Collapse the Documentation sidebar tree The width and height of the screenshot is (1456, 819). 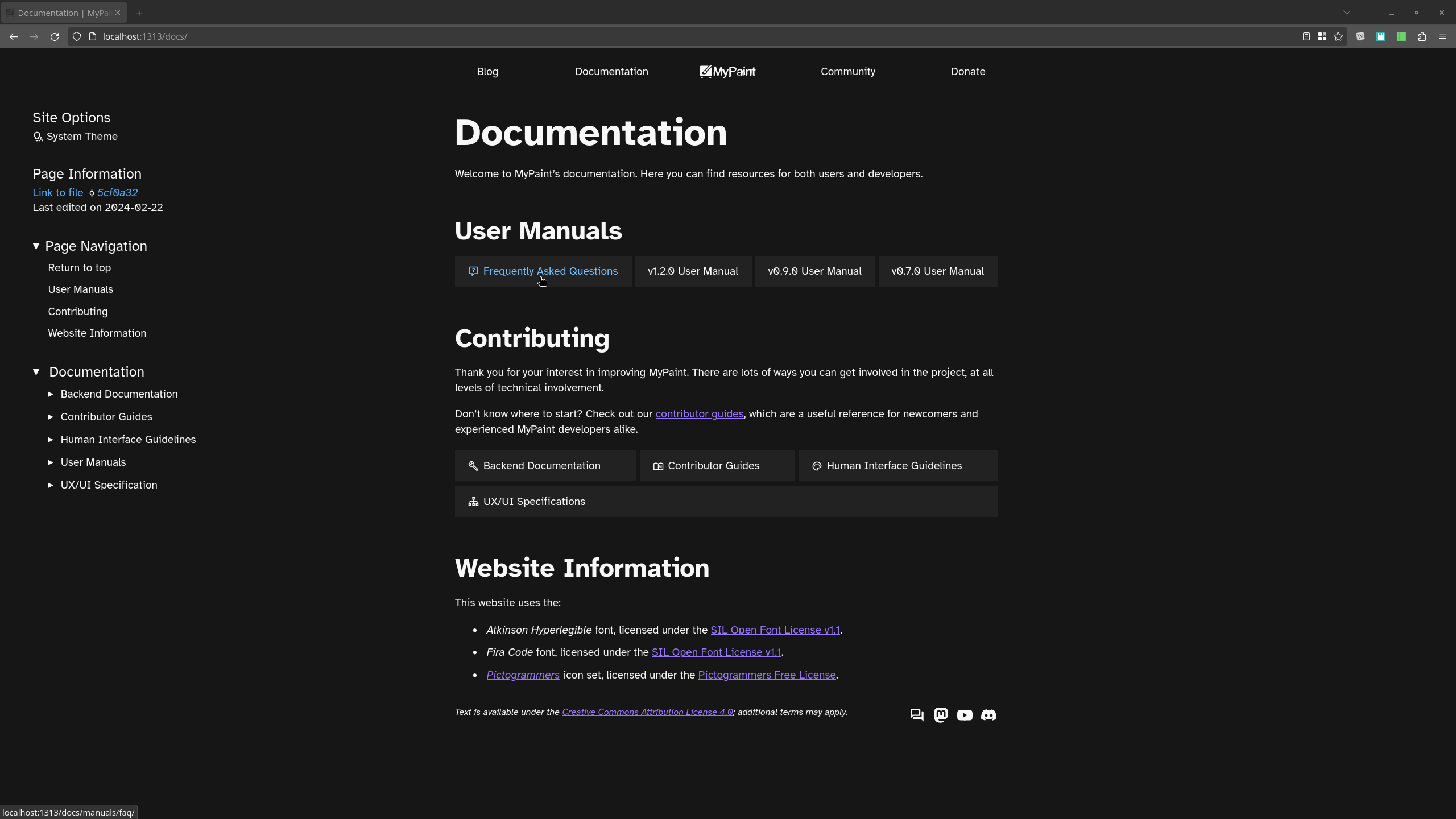click(x=36, y=372)
